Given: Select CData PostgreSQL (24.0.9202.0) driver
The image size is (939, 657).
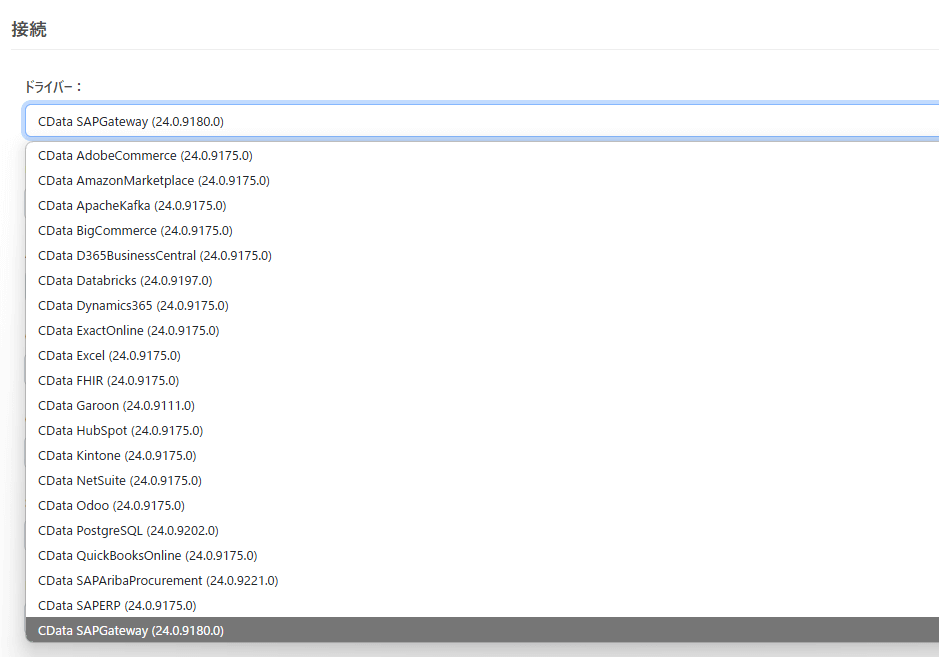Looking at the screenshot, I should [482, 531].
